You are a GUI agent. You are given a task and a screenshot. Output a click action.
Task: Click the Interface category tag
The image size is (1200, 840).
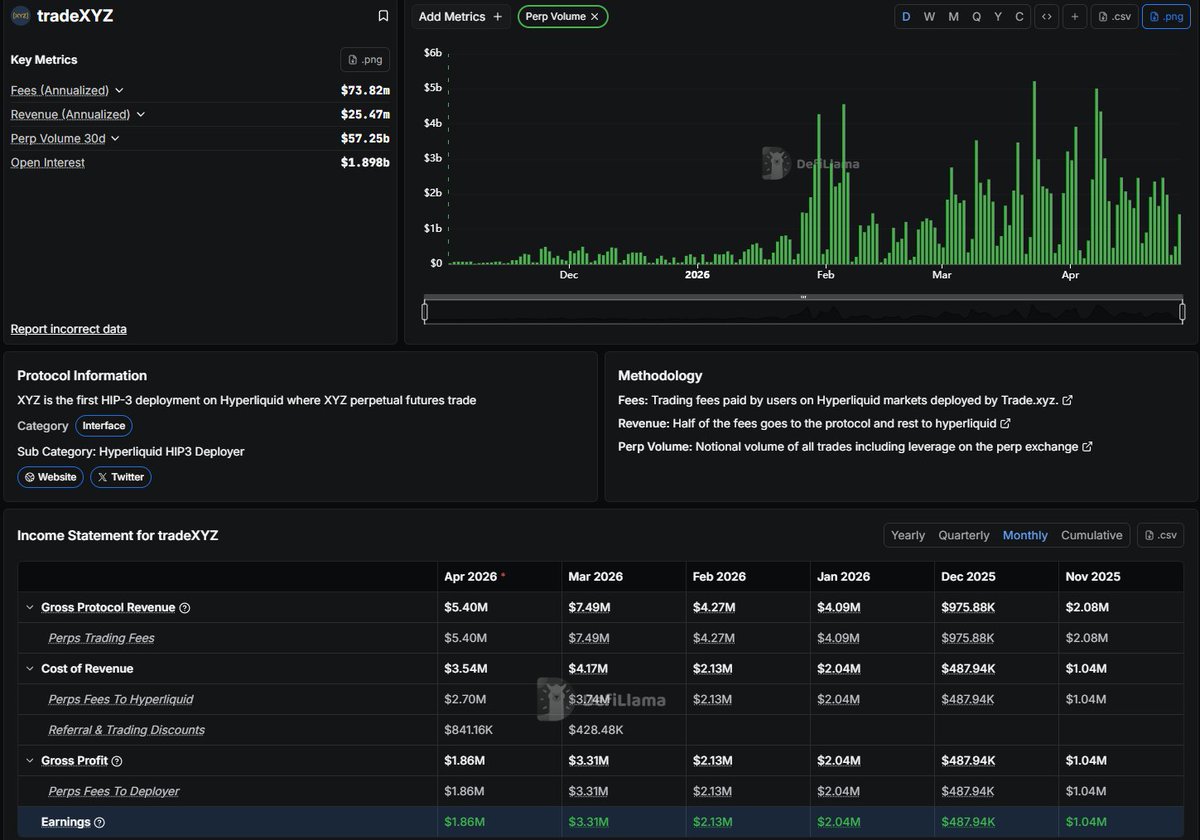point(104,426)
